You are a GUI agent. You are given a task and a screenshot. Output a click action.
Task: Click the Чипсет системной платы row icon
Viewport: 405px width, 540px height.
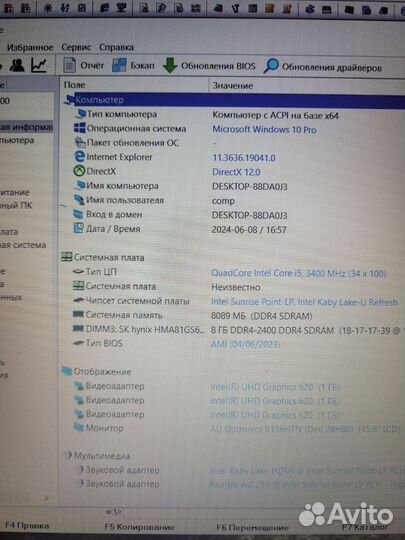coord(79,301)
